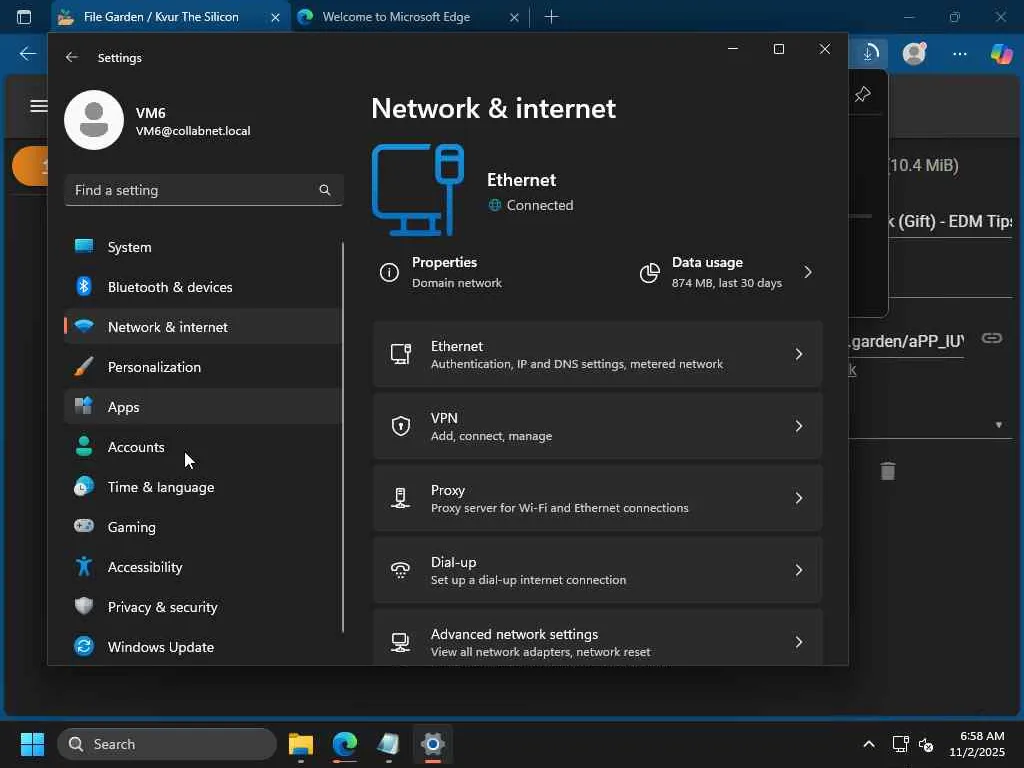Click the search magnifier icon in Settings
This screenshot has height=768, width=1024.
pyautogui.click(x=324, y=190)
